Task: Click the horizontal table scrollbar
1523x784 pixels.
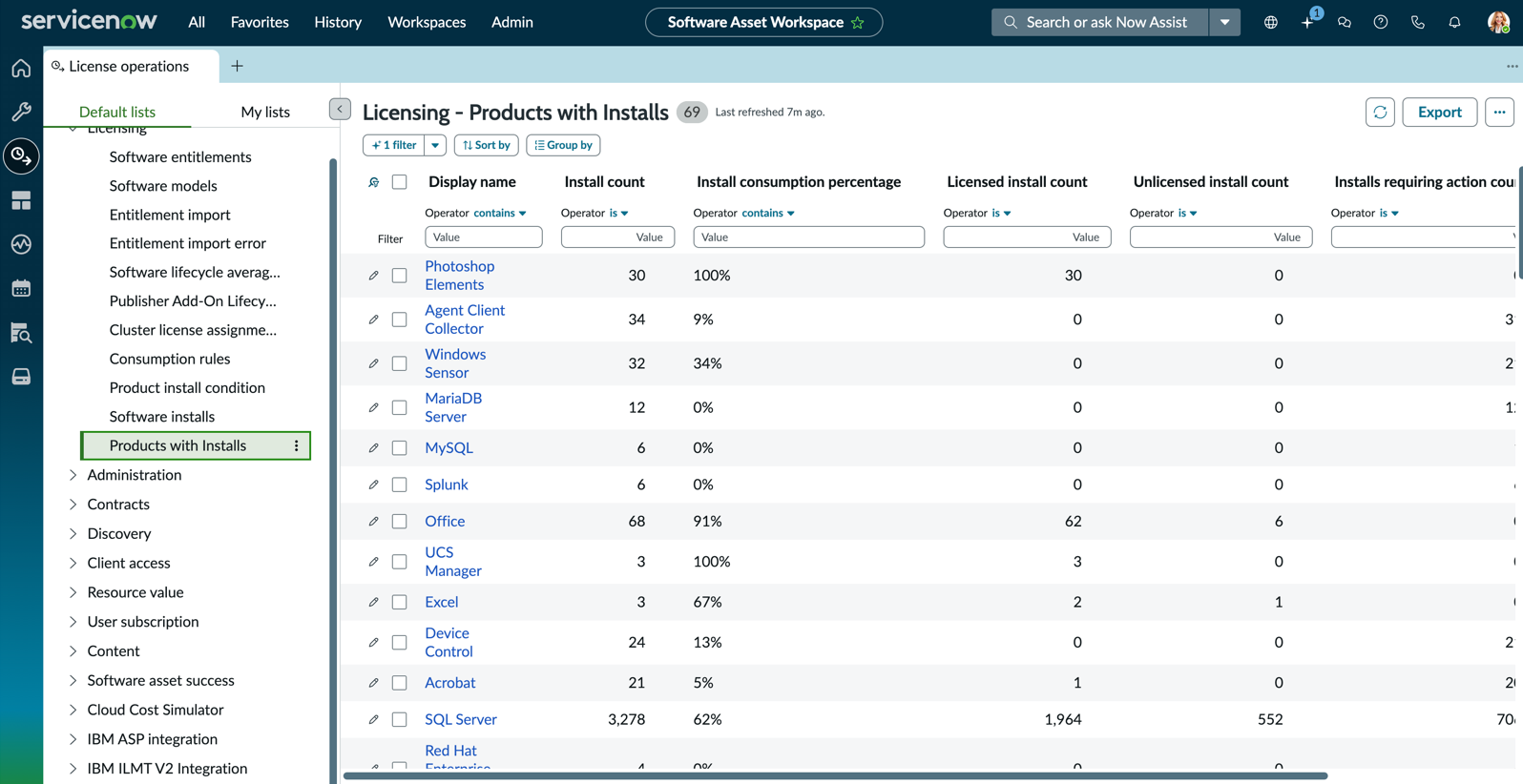Action: [835, 776]
